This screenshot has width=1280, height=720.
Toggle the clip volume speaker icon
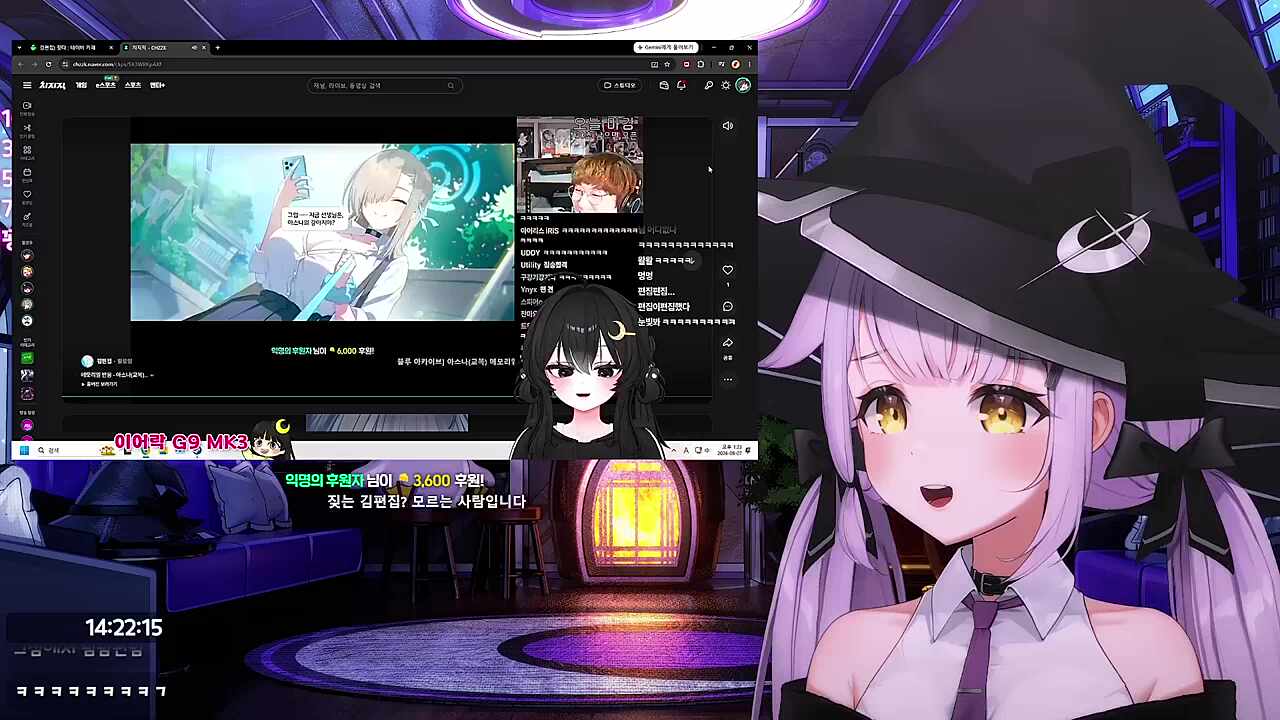pos(728,126)
